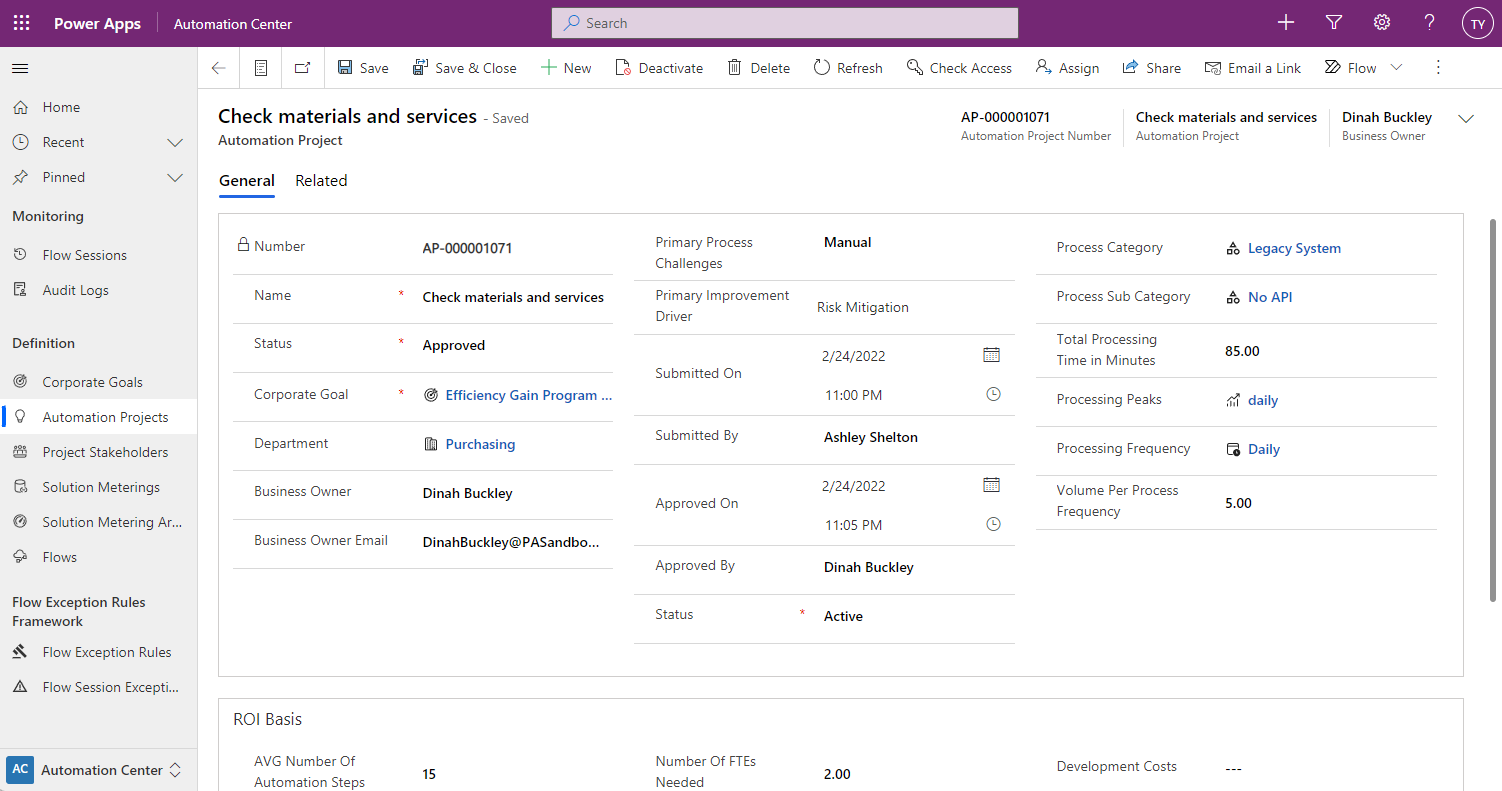Click the advanced filter funnel icon
Screen dimensions: 1502x791
(1333, 23)
